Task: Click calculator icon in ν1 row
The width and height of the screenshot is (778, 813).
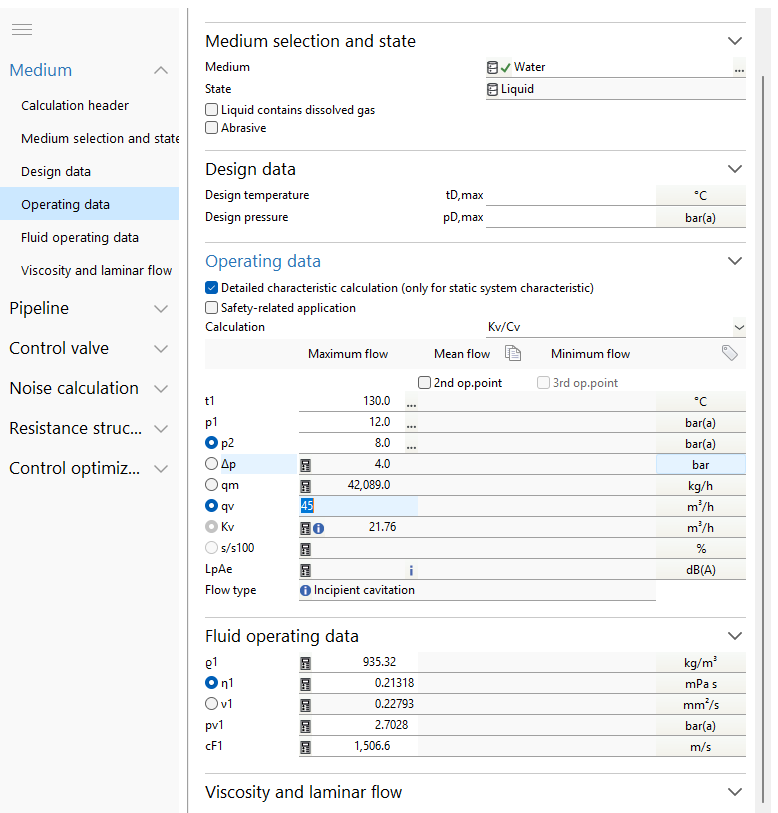Action: [x=305, y=705]
